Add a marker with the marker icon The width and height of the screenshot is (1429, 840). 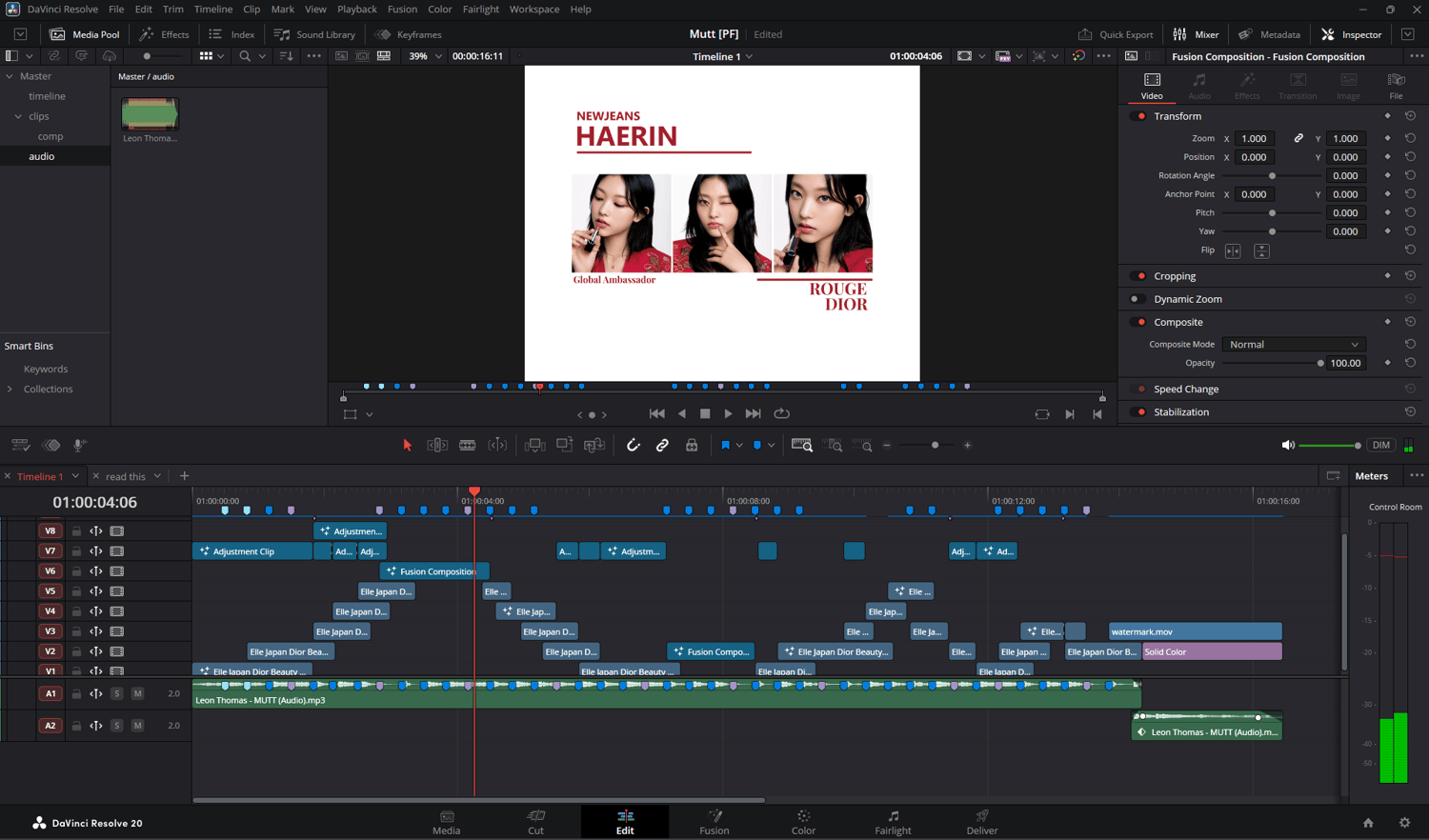coord(757,445)
